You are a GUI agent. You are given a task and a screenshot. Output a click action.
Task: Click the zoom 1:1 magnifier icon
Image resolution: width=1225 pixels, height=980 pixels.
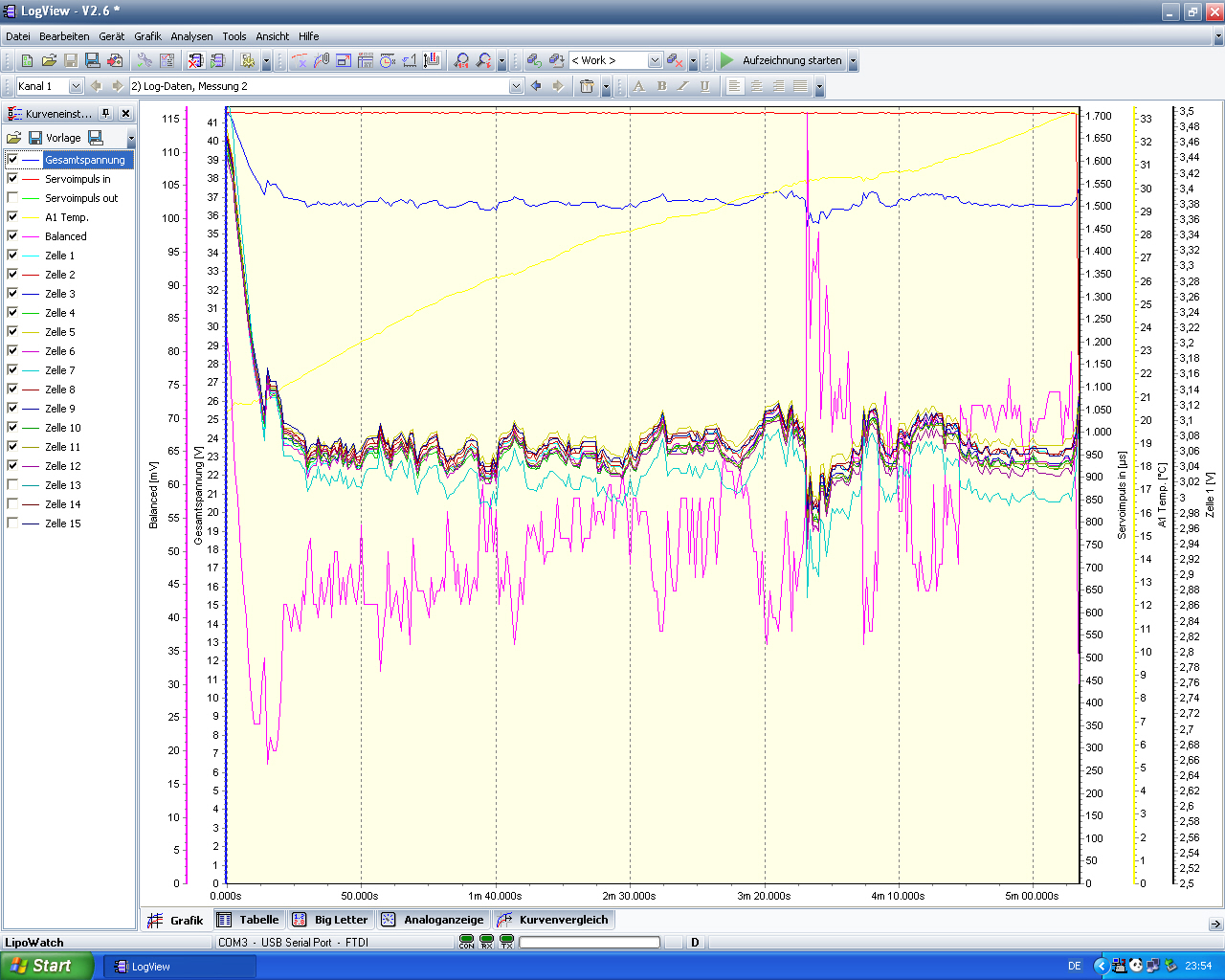click(462, 60)
